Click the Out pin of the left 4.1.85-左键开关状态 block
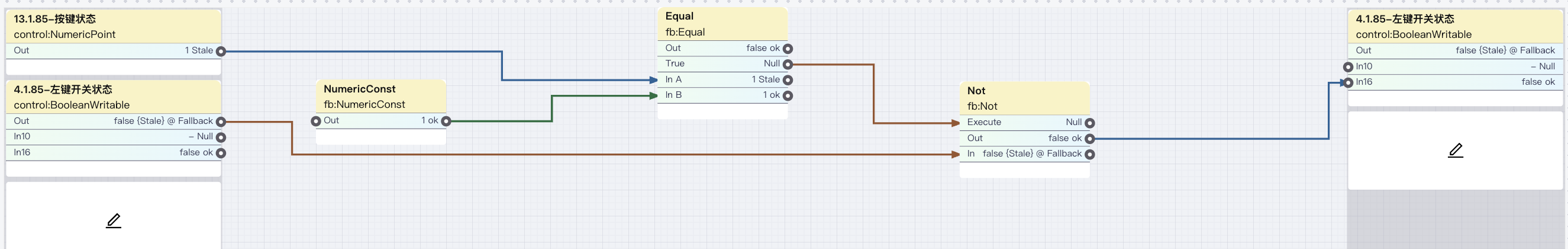Viewport: 1568px width, 249px height. tap(221, 122)
